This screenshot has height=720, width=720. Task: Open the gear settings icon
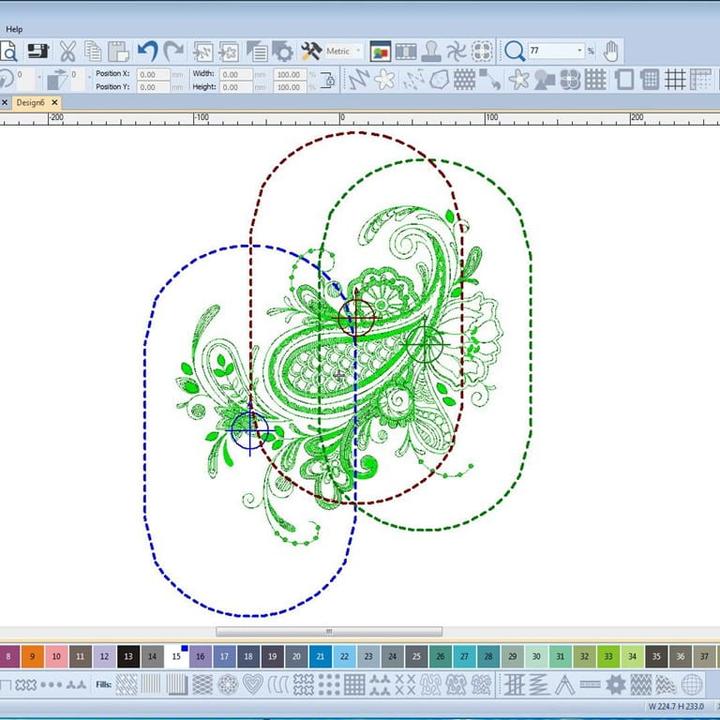pyautogui.click(x=282, y=51)
